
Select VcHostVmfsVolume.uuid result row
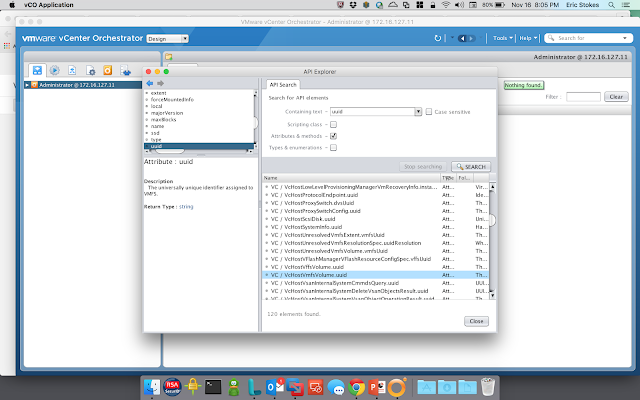[376, 275]
